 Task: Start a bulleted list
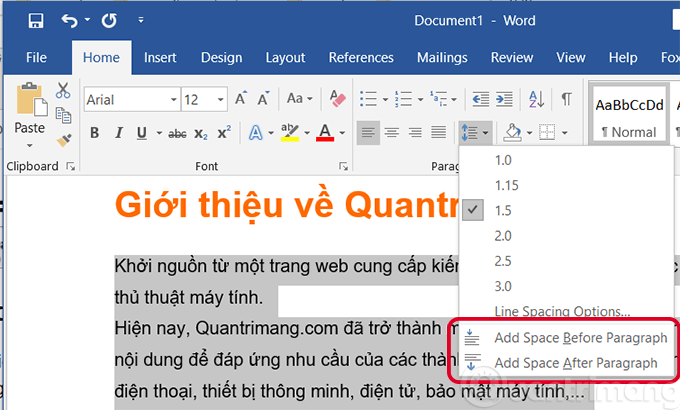368,99
